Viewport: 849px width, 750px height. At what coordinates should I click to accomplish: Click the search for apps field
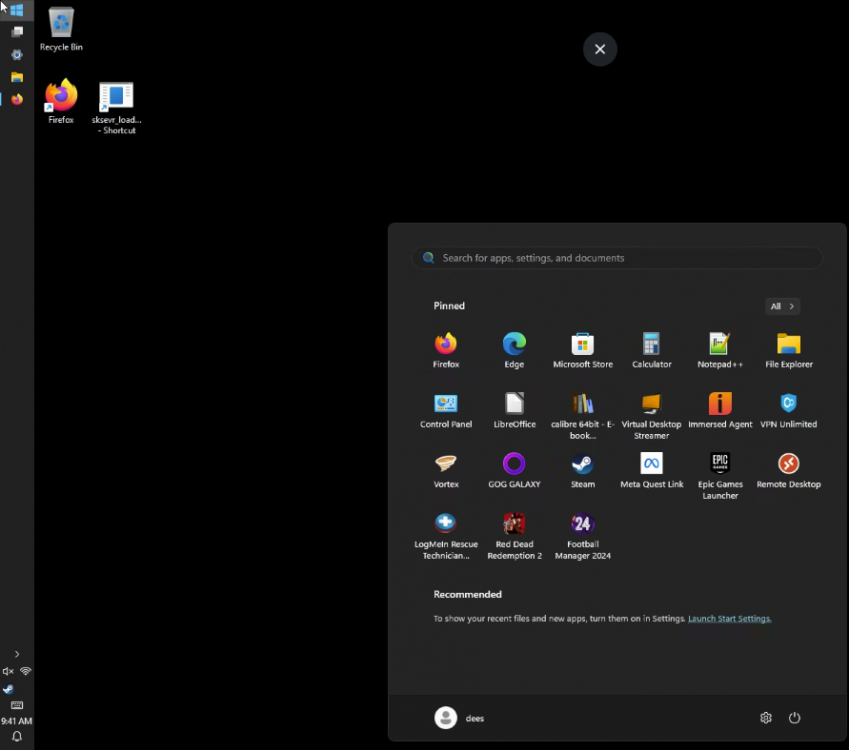tap(616, 257)
